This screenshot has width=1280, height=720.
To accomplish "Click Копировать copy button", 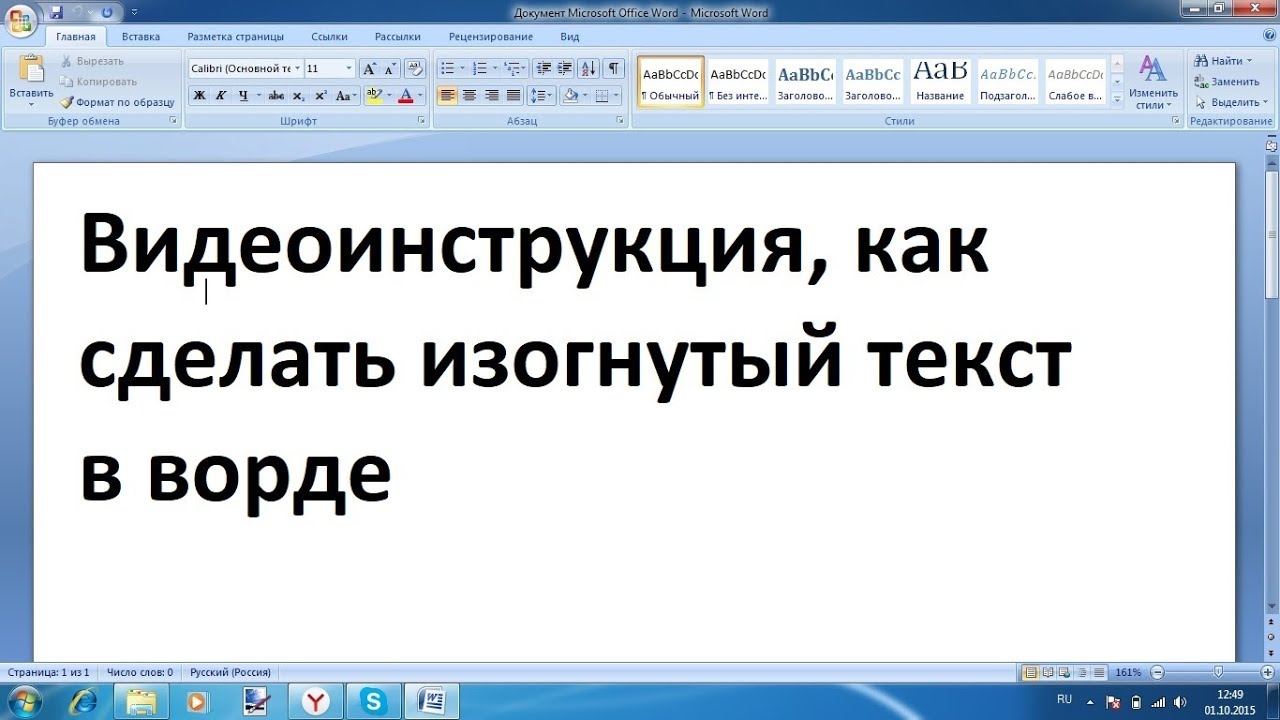I will 98,82.
